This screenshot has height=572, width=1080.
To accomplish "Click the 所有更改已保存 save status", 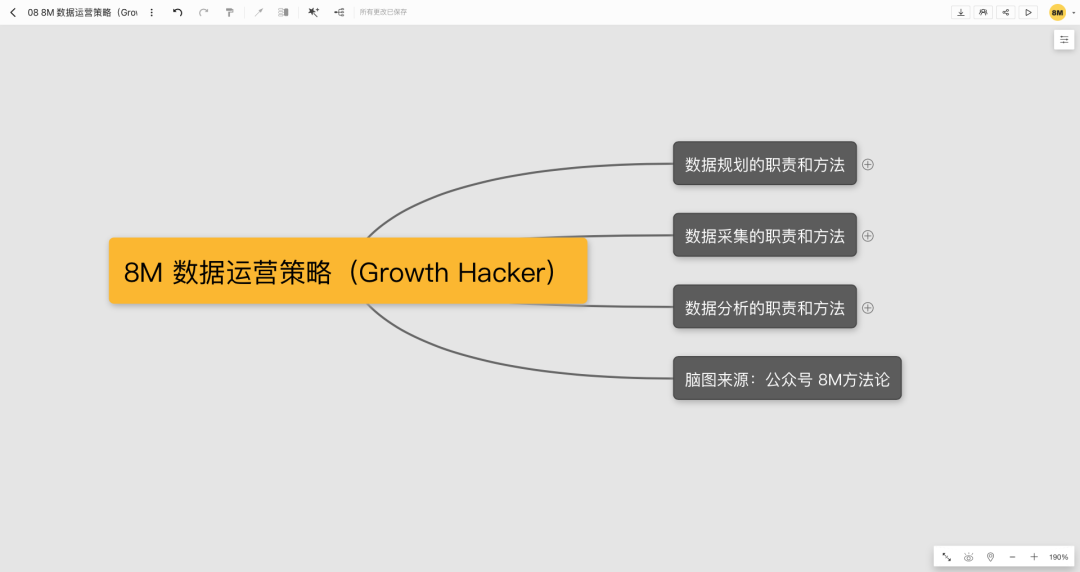I will pyautogui.click(x=383, y=12).
